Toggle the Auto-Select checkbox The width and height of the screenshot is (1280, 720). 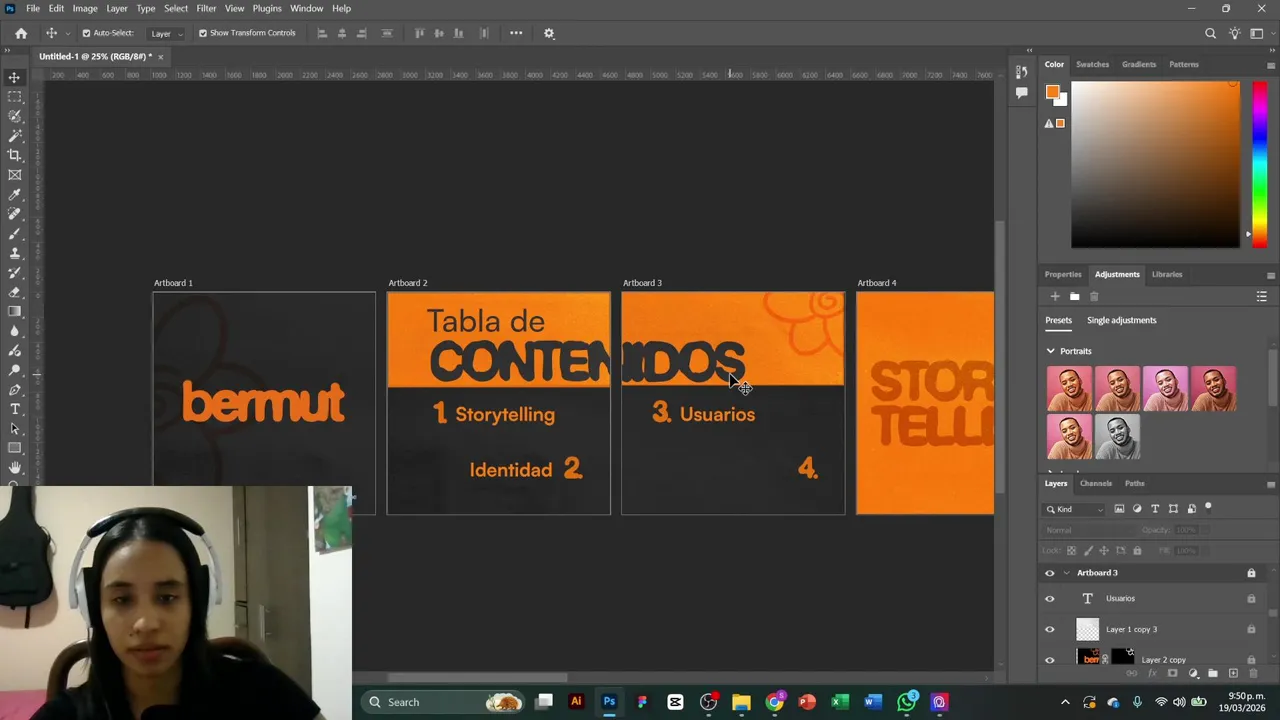point(86,33)
